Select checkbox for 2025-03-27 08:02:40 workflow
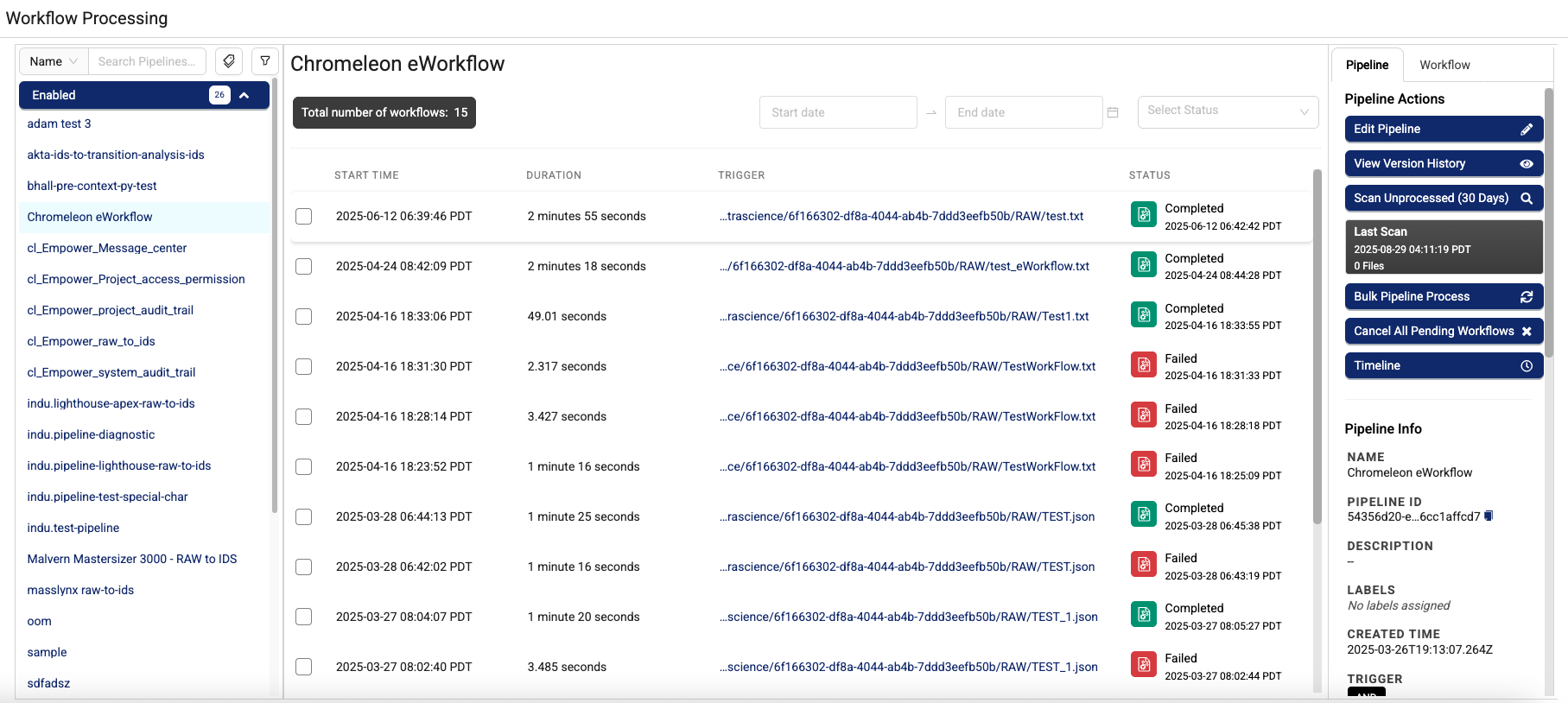Viewport: 1568px width, 703px height. click(304, 667)
